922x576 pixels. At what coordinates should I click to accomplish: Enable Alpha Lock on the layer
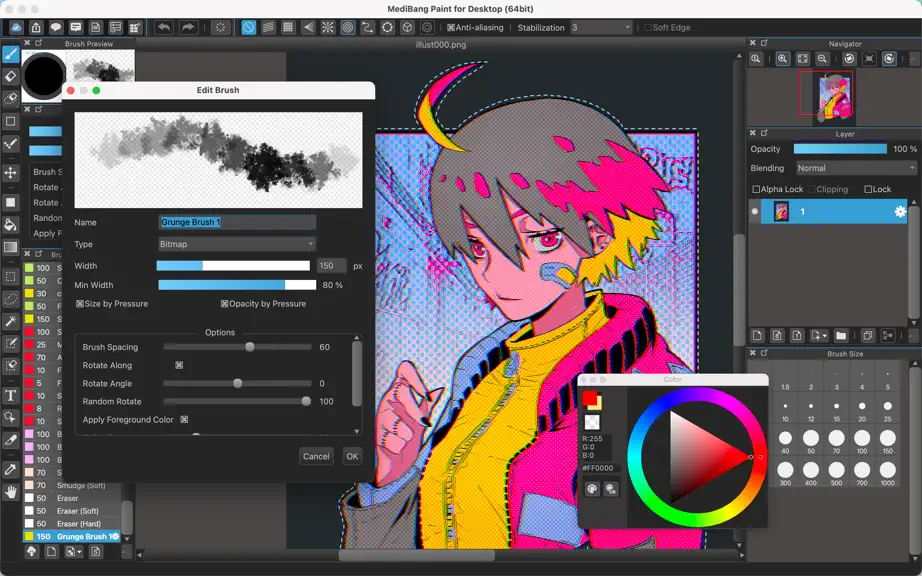click(757, 189)
